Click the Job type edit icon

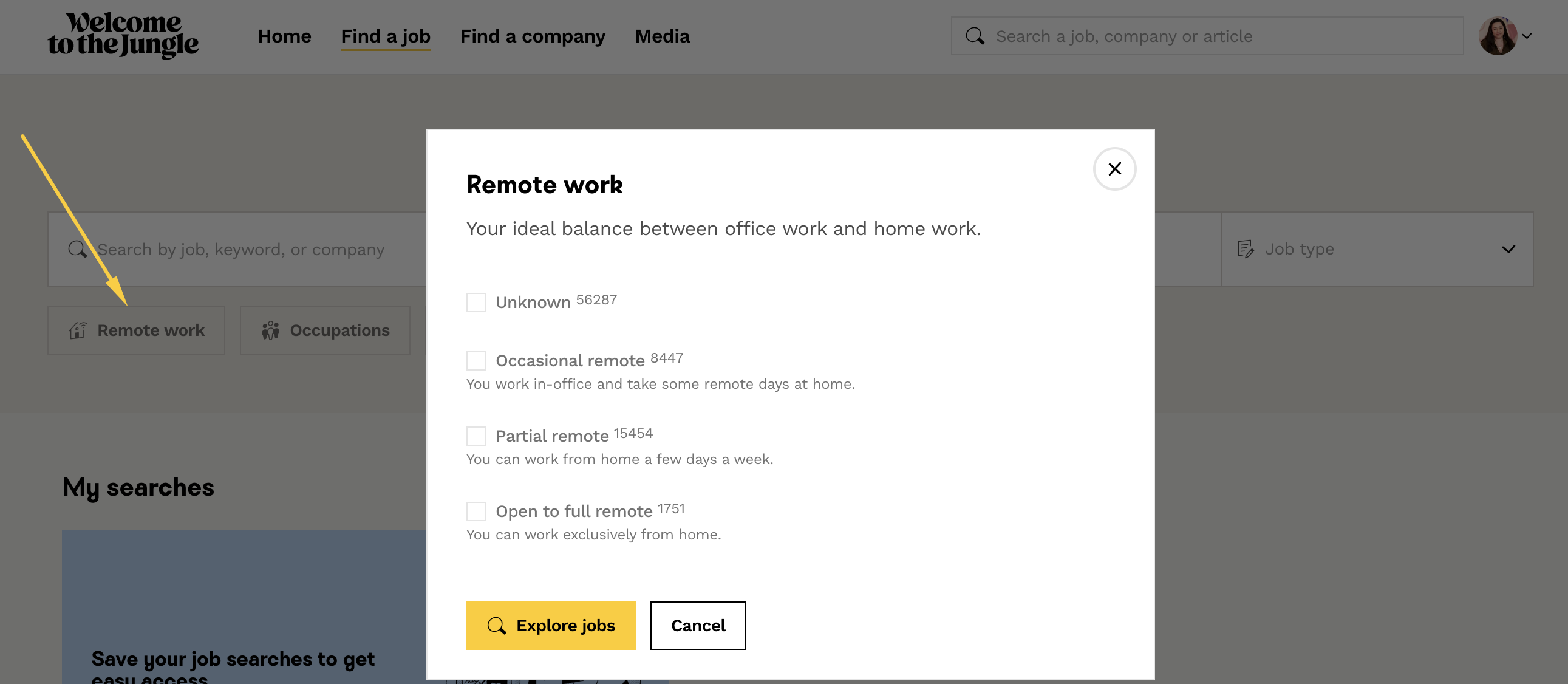click(x=1245, y=249)
